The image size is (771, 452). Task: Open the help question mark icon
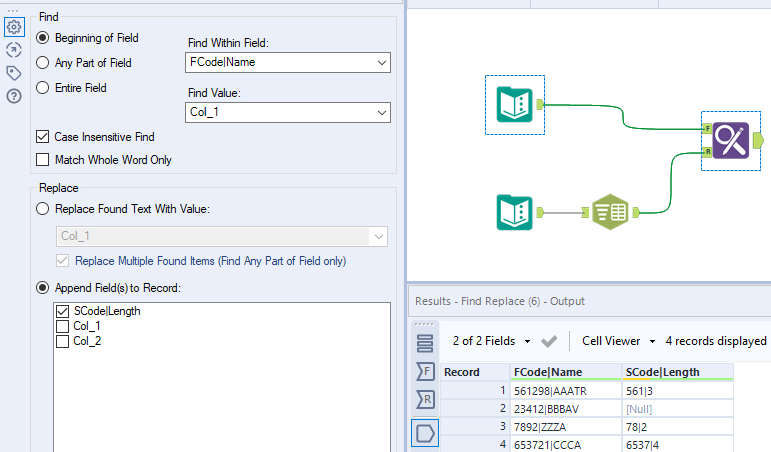click(x=14, y=96)
